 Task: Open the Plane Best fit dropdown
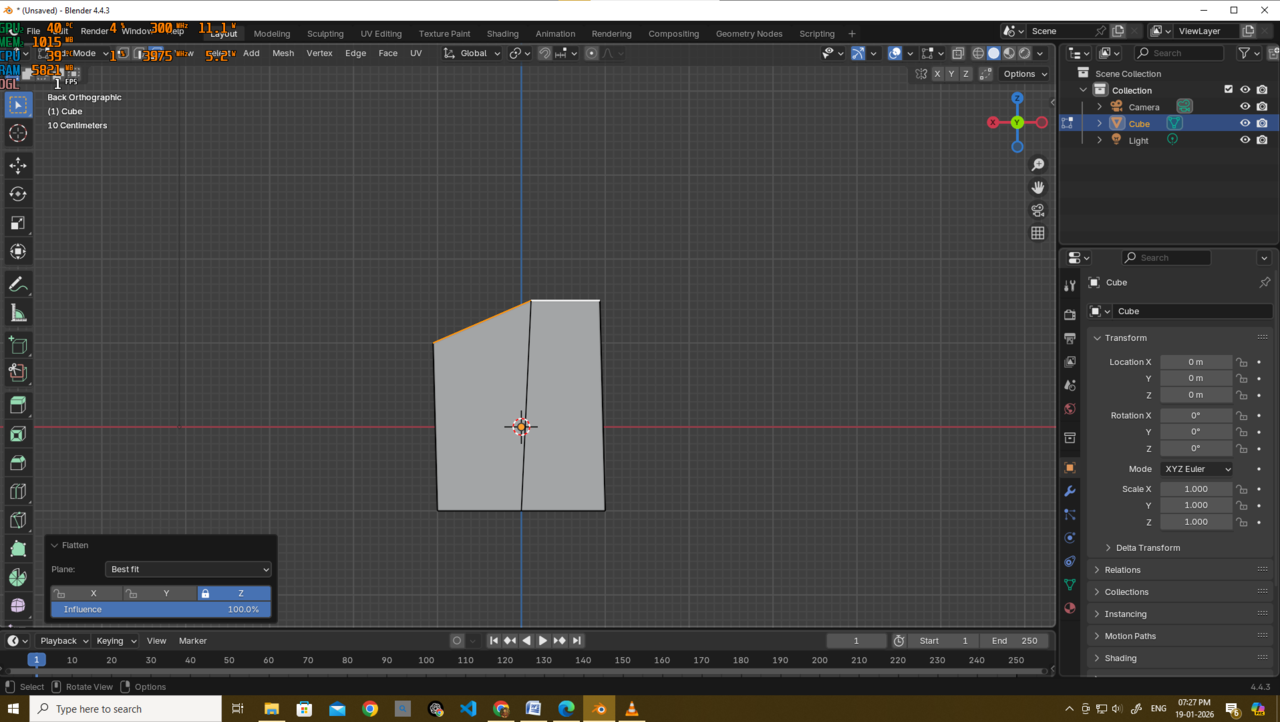pos(189,569)
